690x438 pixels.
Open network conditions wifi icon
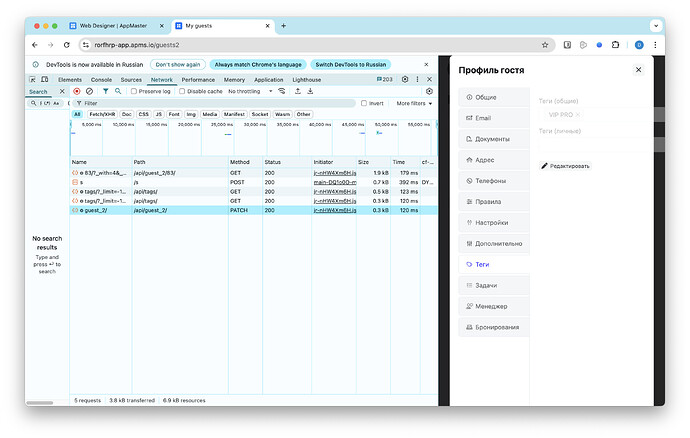coord(282,91)
